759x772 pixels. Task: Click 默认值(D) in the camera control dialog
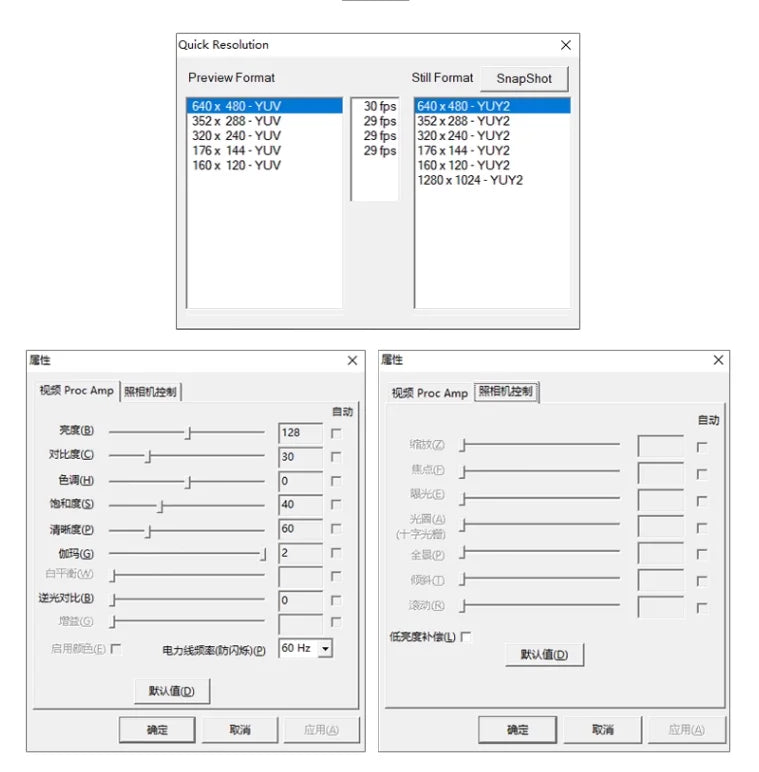click(544, 655)
